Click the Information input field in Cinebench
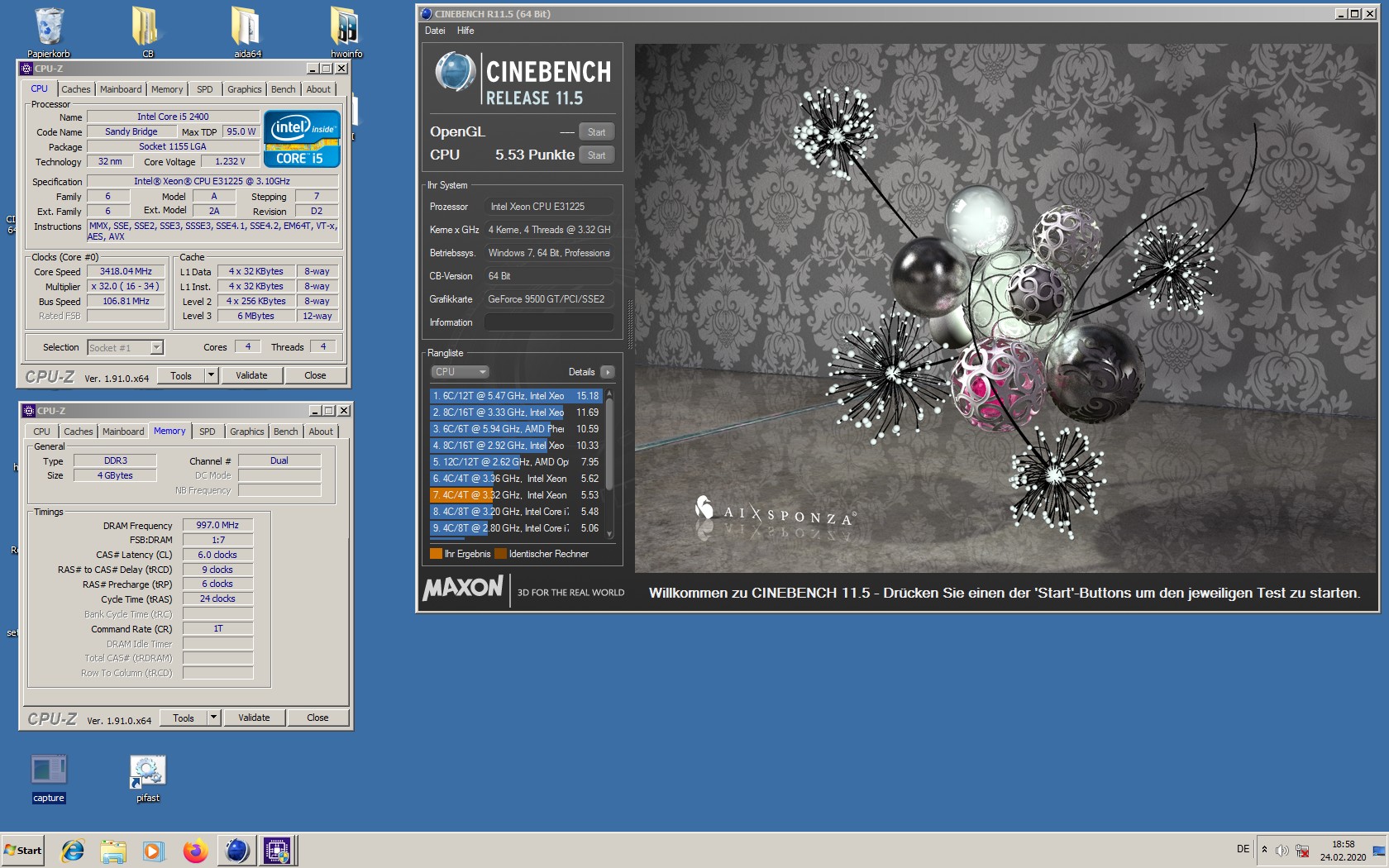Image resolution: width=1389 pixels, height=868 pixels. (549, 322)
